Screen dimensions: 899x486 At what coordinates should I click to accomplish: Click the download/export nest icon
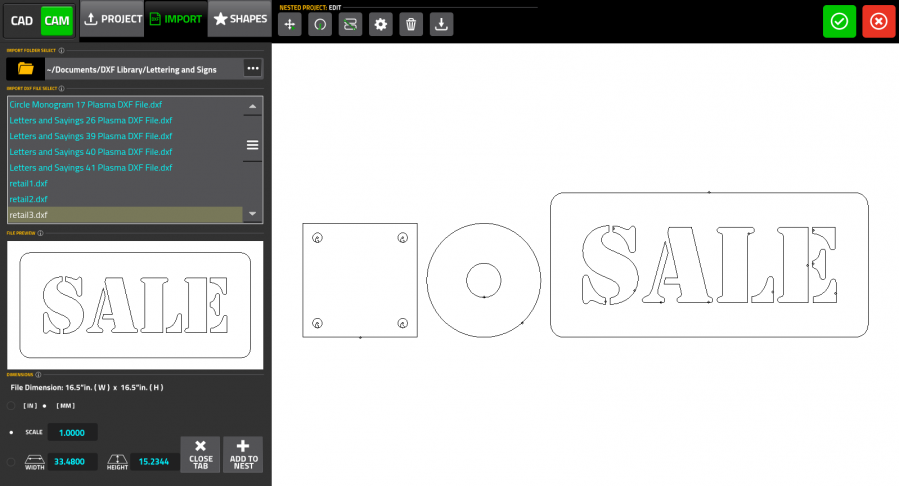(441, 24)
